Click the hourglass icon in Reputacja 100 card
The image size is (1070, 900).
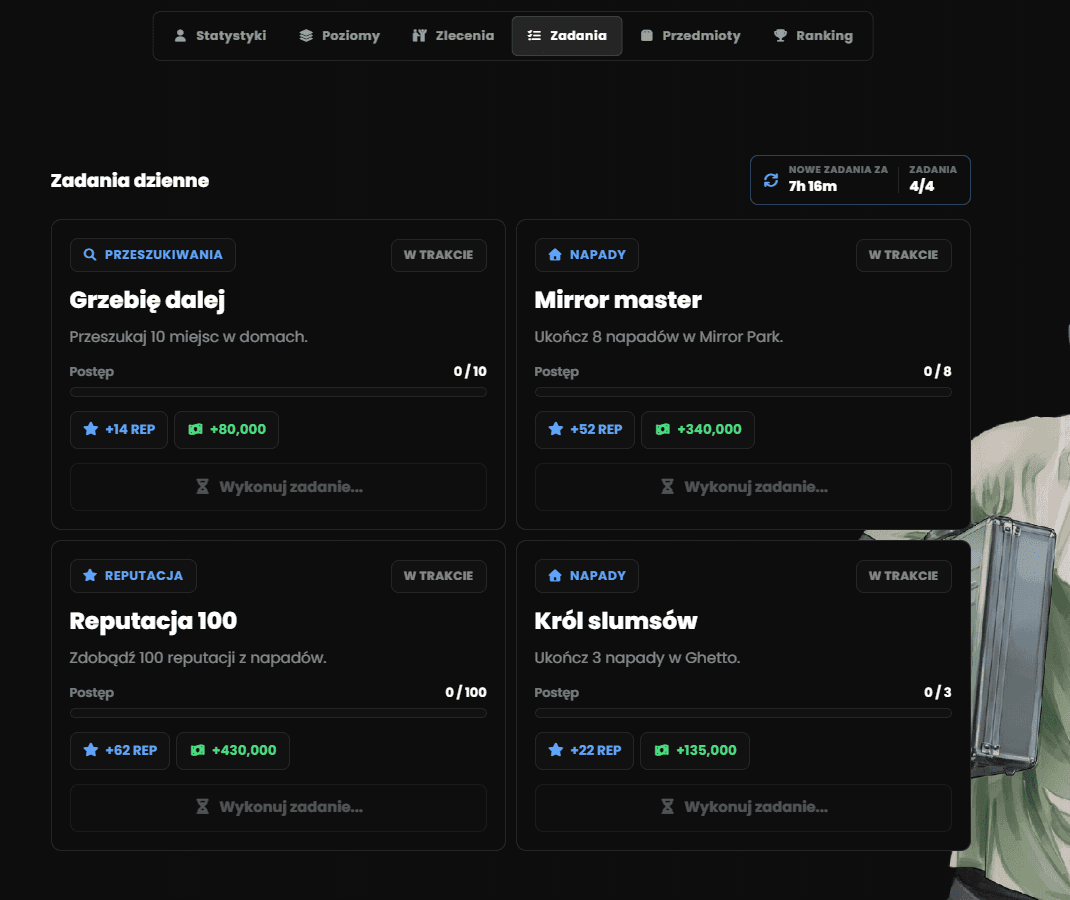pyautogui.click(x=203, y=807)
